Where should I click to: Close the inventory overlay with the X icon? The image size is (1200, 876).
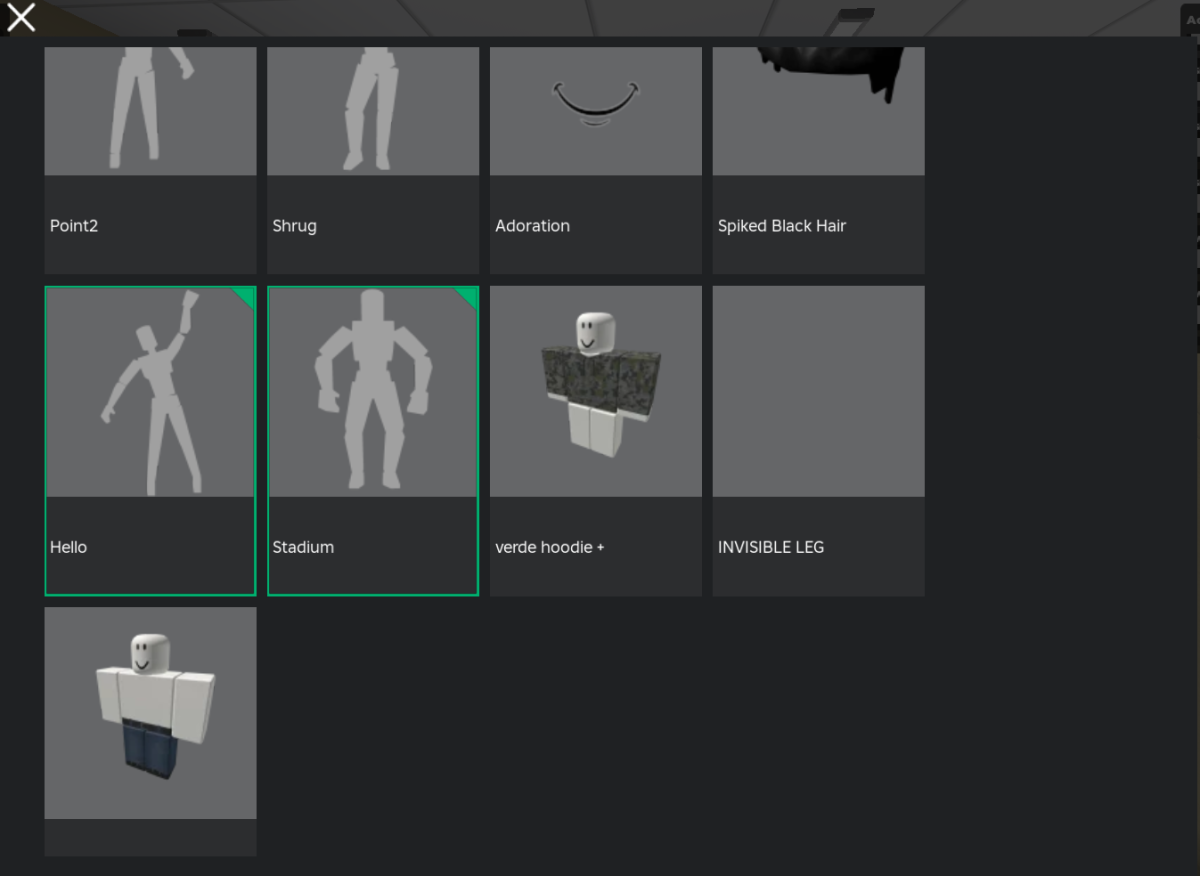pyautogui.click(x=21, y=17)
